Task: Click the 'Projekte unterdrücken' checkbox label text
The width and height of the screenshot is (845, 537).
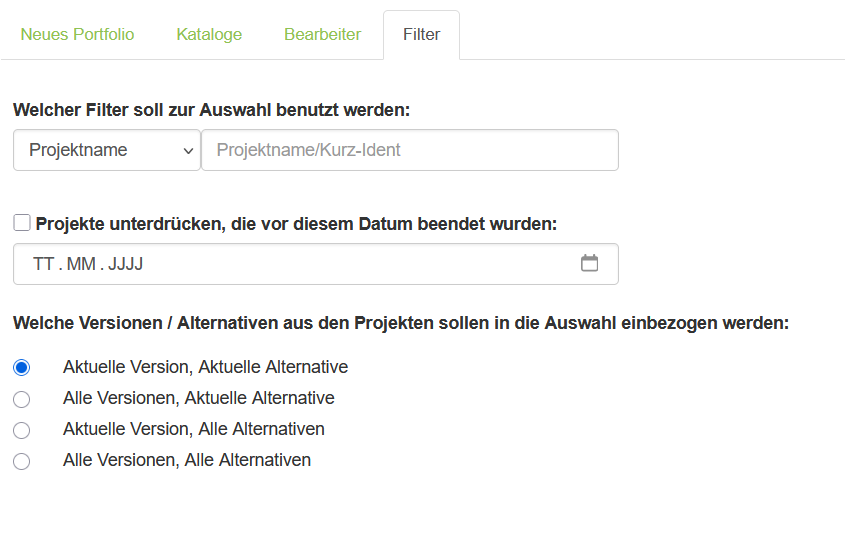Action: coord(296,224)
